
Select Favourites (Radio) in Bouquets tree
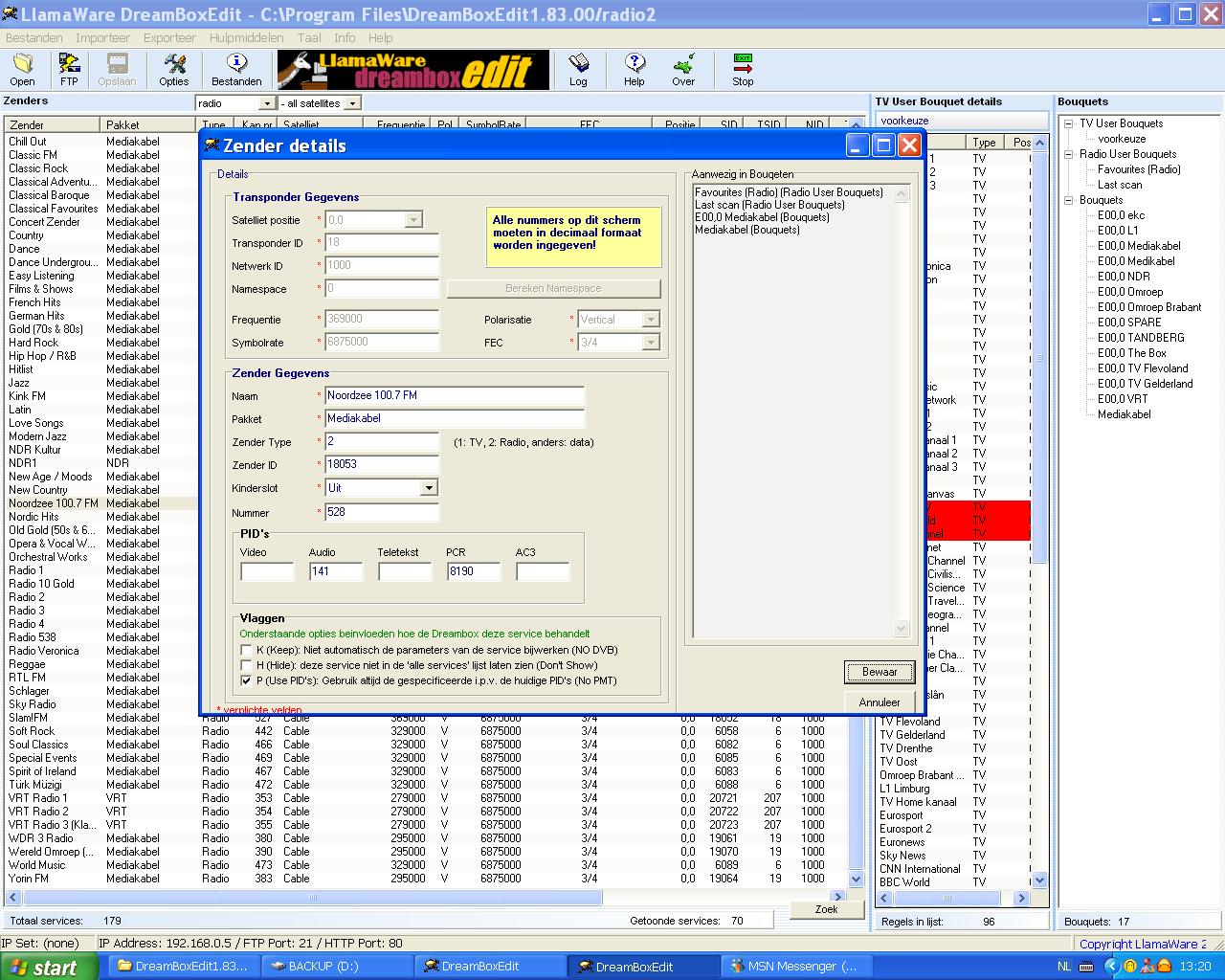[1139, 169]
